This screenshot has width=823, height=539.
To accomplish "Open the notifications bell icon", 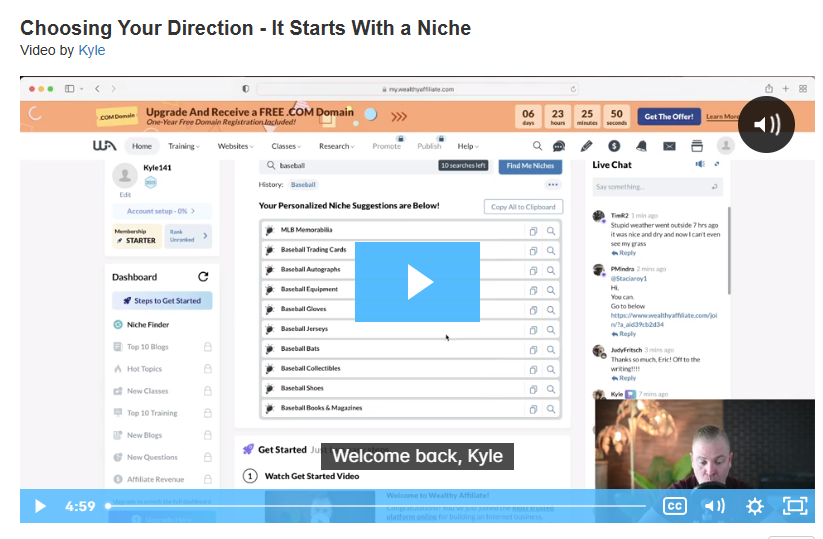I will 641,146.
